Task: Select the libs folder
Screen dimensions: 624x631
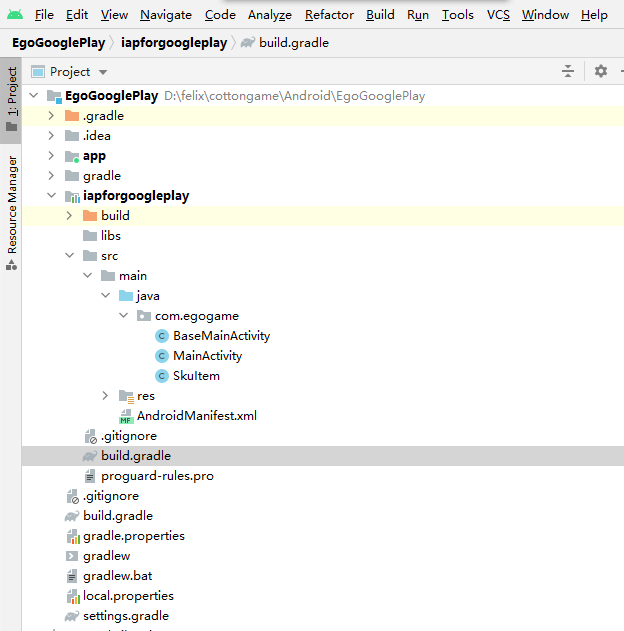Action: pos(101,235)
